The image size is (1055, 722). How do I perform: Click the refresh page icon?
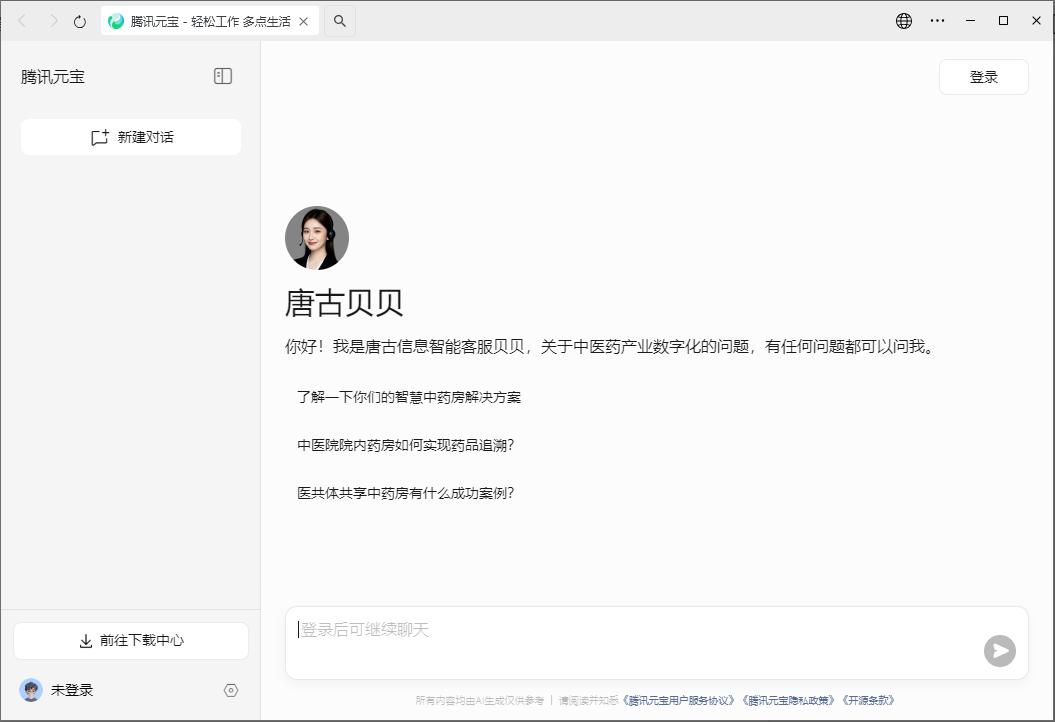[80, 21]
